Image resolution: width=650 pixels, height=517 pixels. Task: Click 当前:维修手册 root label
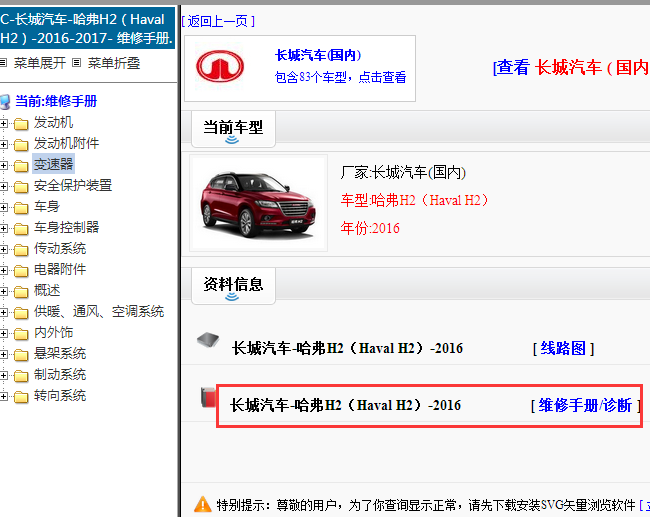[56, 101]
